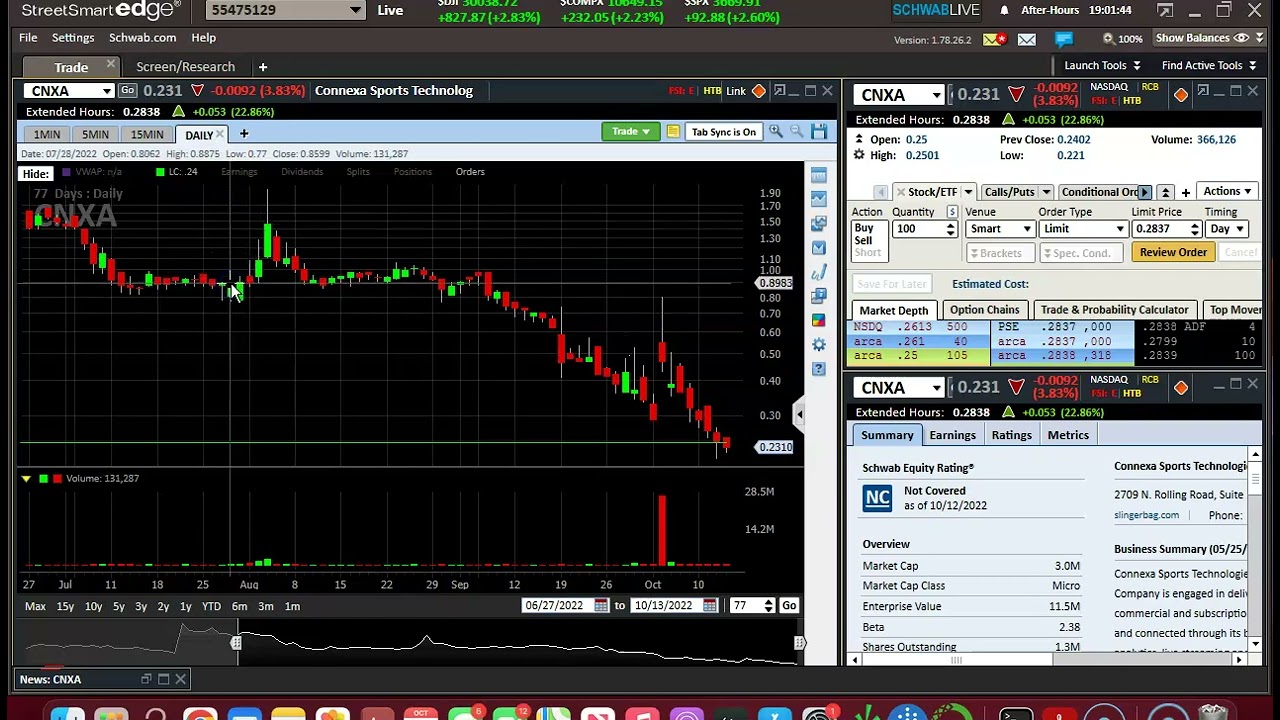Click the right handle of the range slider

799,643
